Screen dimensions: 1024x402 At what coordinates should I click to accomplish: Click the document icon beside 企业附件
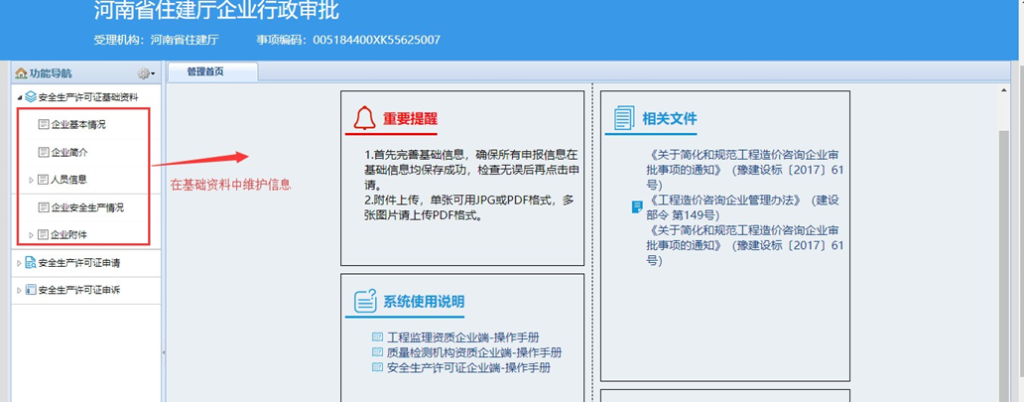coord(44,235)
